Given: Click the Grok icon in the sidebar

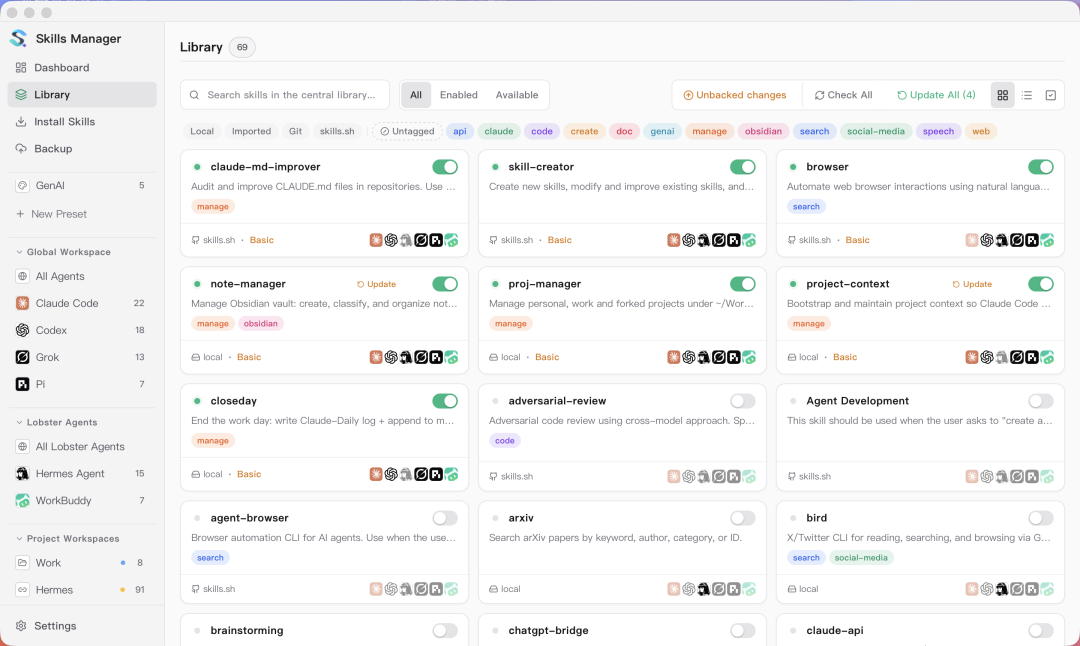Looking at the screenshot, I should coord(22,357).
